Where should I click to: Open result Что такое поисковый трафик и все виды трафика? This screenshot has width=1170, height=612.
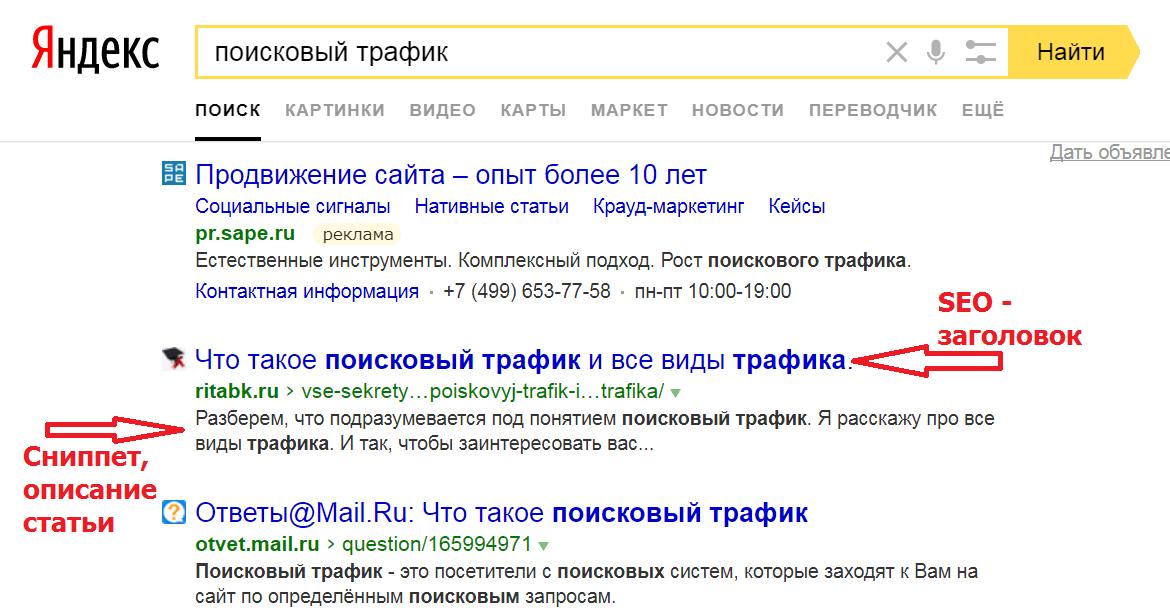pos(523,360)
